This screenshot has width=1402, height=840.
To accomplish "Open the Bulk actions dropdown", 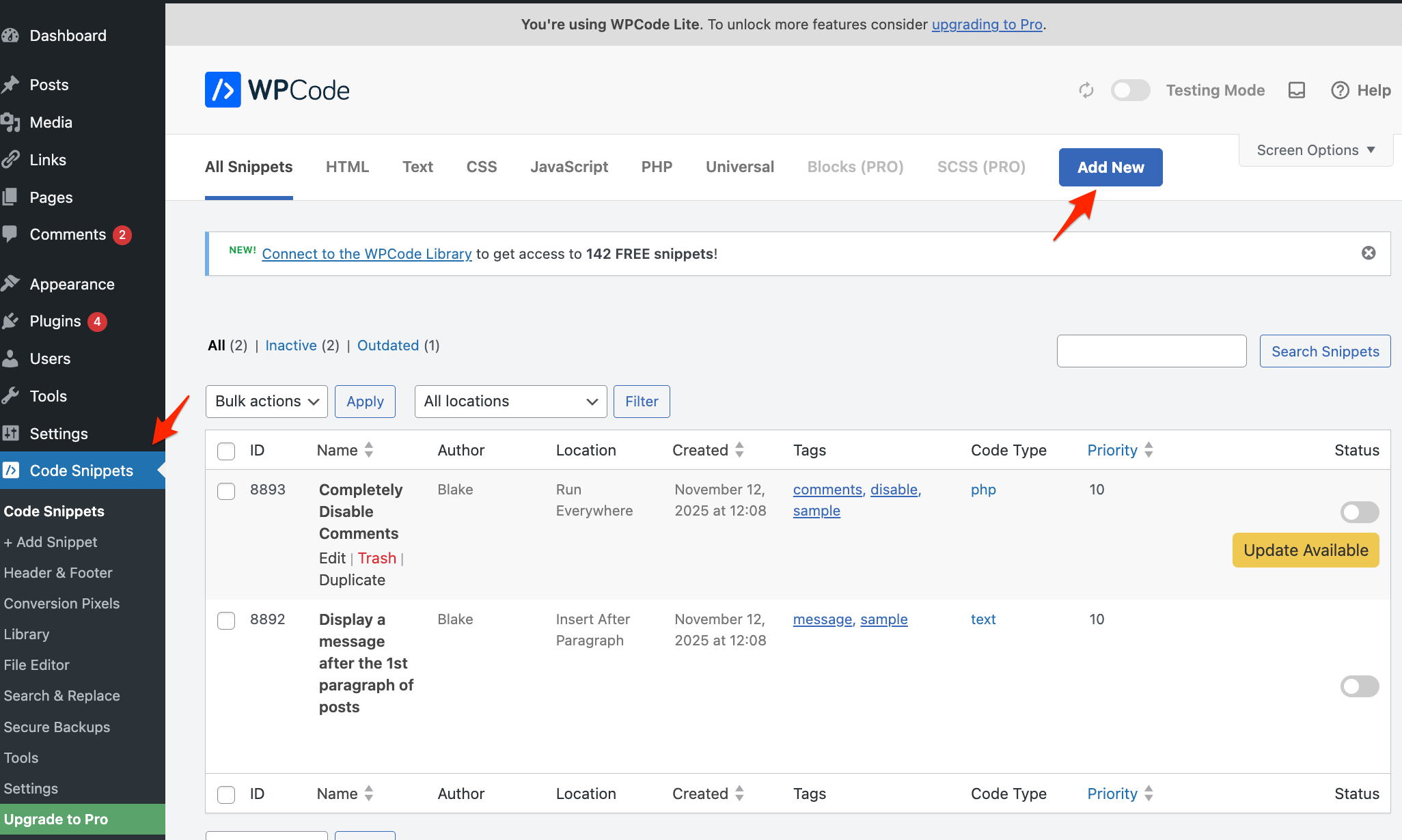I will coord(266,402).
